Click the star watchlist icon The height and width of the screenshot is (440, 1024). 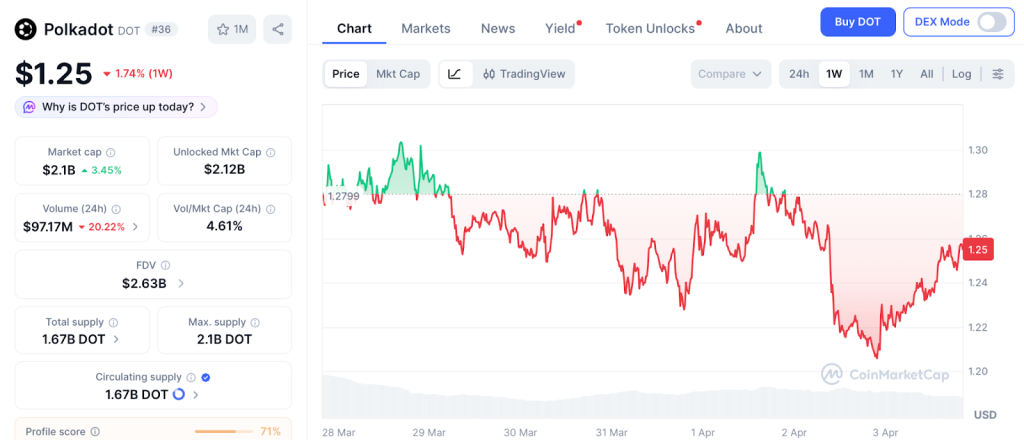point(224,29)
